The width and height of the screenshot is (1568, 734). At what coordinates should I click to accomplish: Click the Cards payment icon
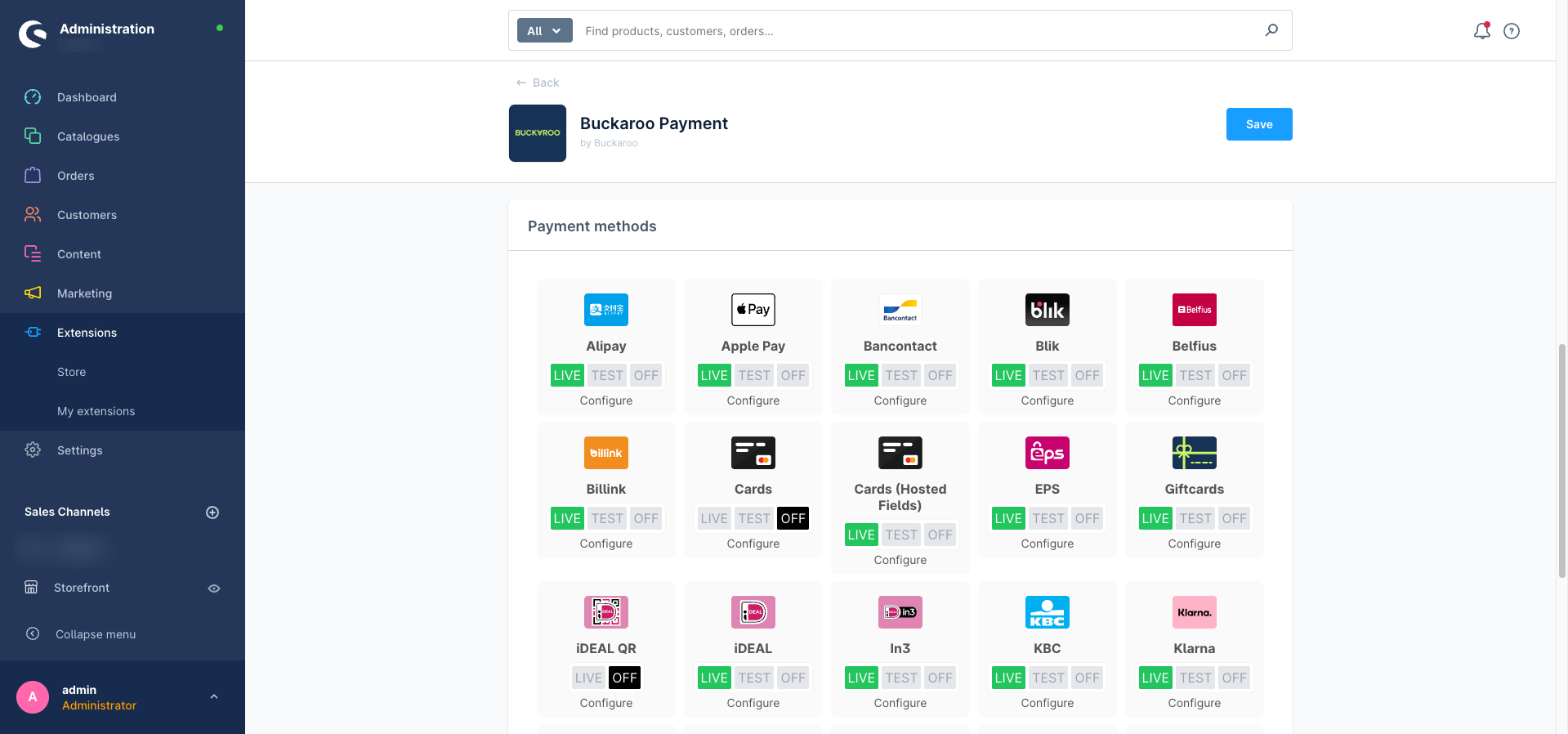[753, 453]
